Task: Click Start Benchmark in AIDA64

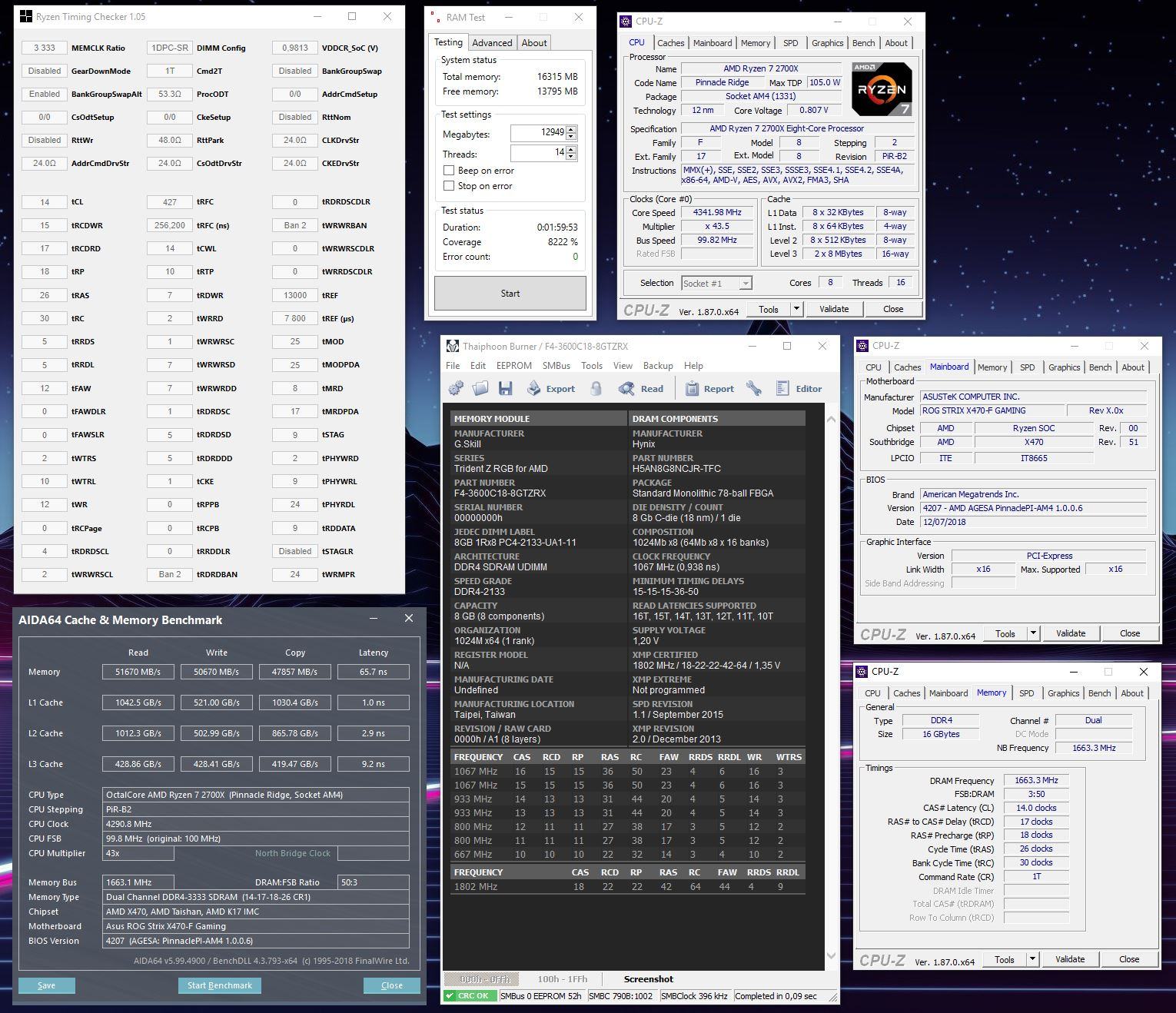Action: tap(220, 985)
